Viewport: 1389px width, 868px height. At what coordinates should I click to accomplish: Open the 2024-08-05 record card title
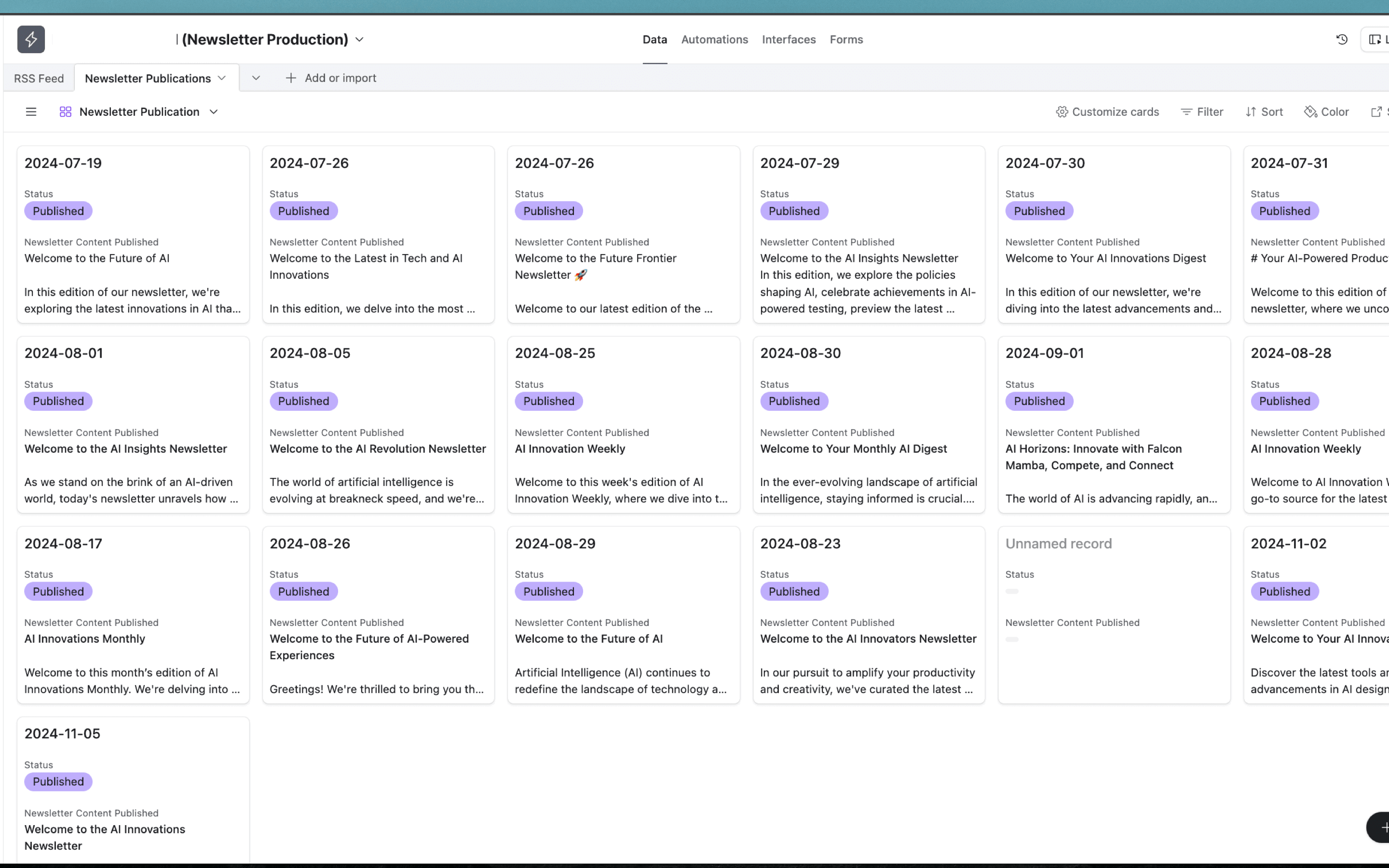point(310,353)
